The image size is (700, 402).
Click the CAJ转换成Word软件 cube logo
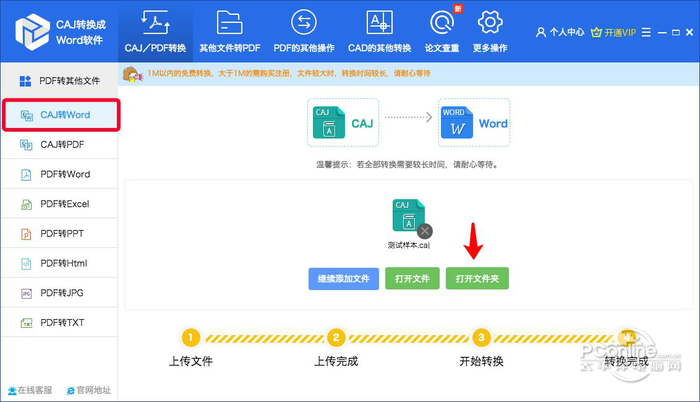[32, 32]
